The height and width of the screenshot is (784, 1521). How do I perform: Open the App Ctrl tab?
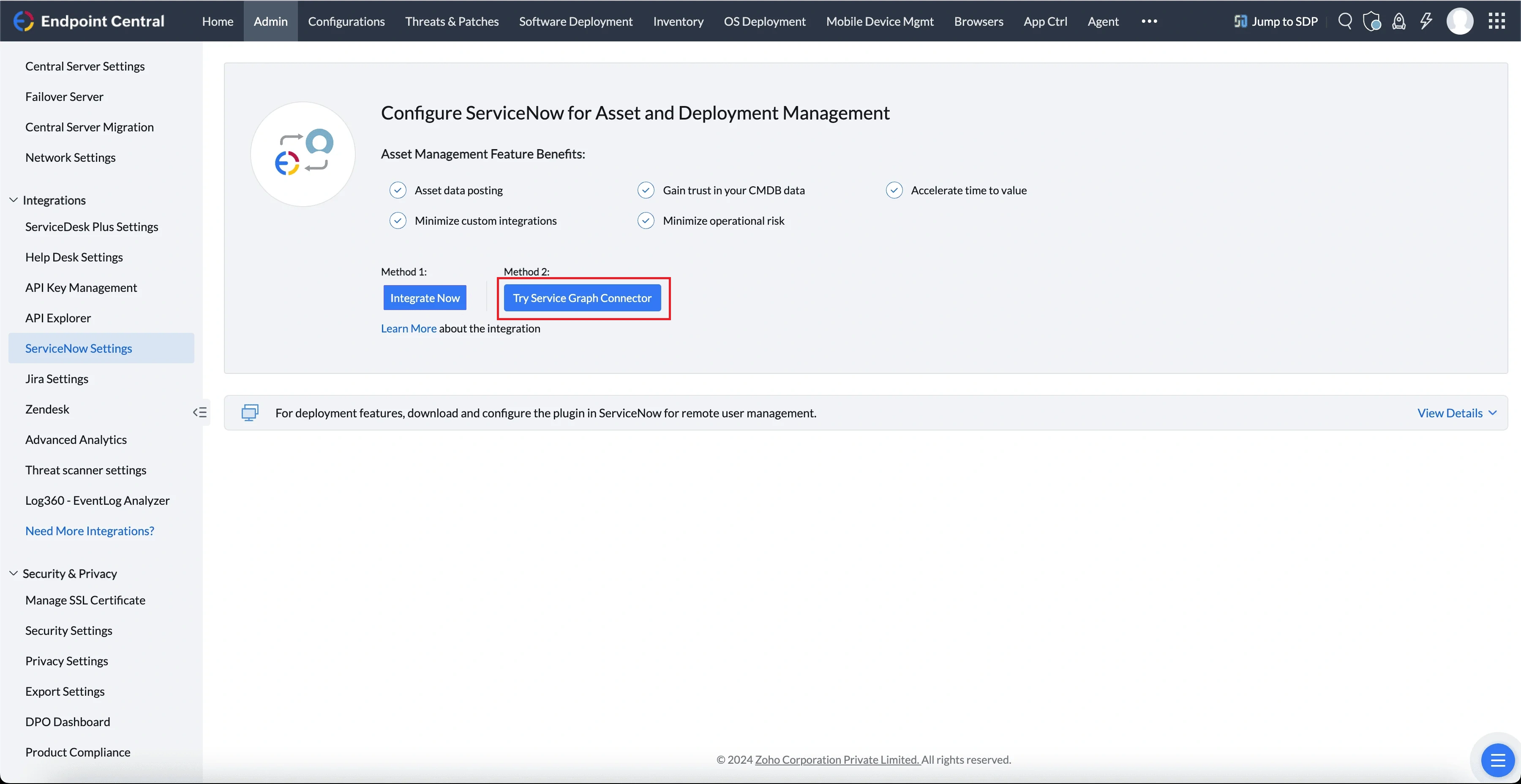point(1045,21)
